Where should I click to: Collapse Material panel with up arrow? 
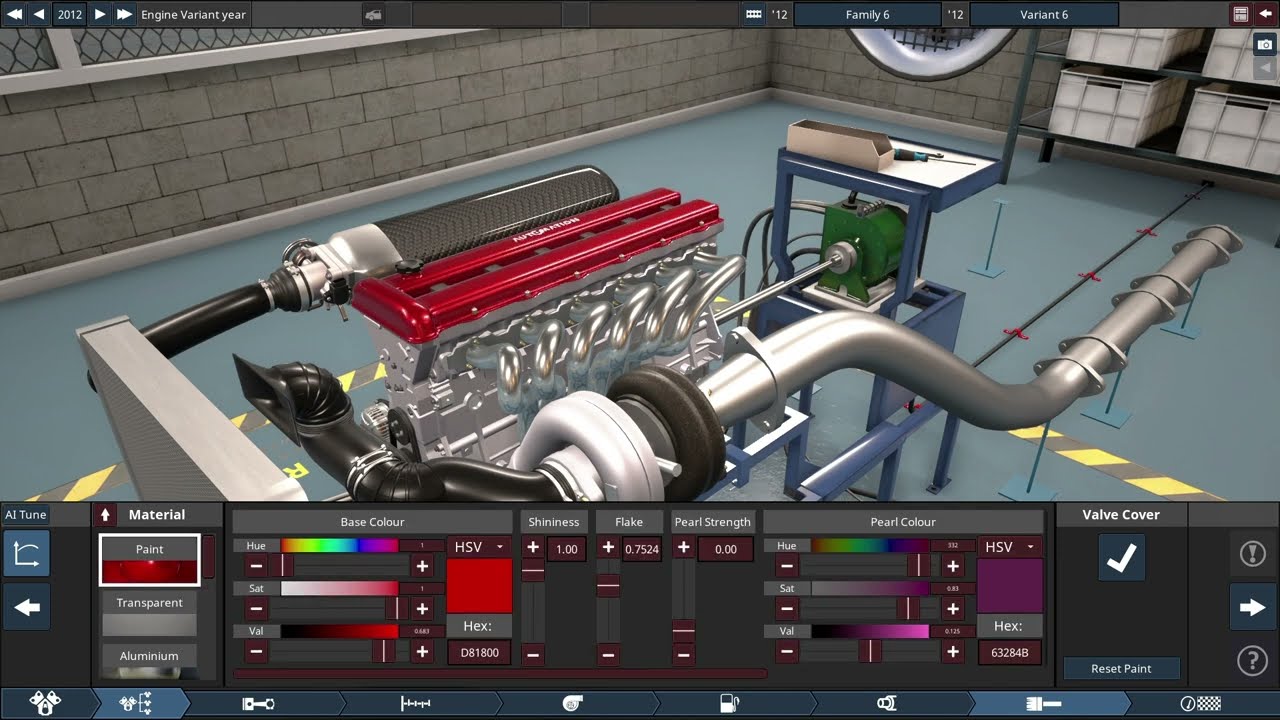point(105,515)
